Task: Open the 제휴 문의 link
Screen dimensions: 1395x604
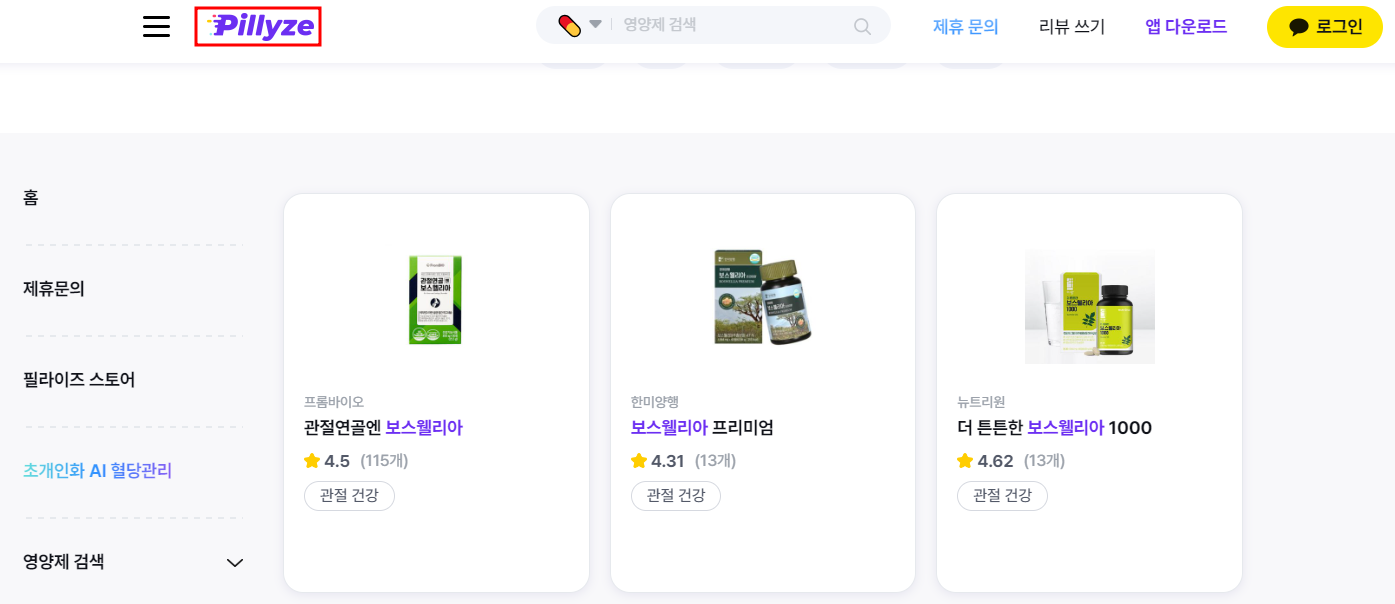Action: 964,27
